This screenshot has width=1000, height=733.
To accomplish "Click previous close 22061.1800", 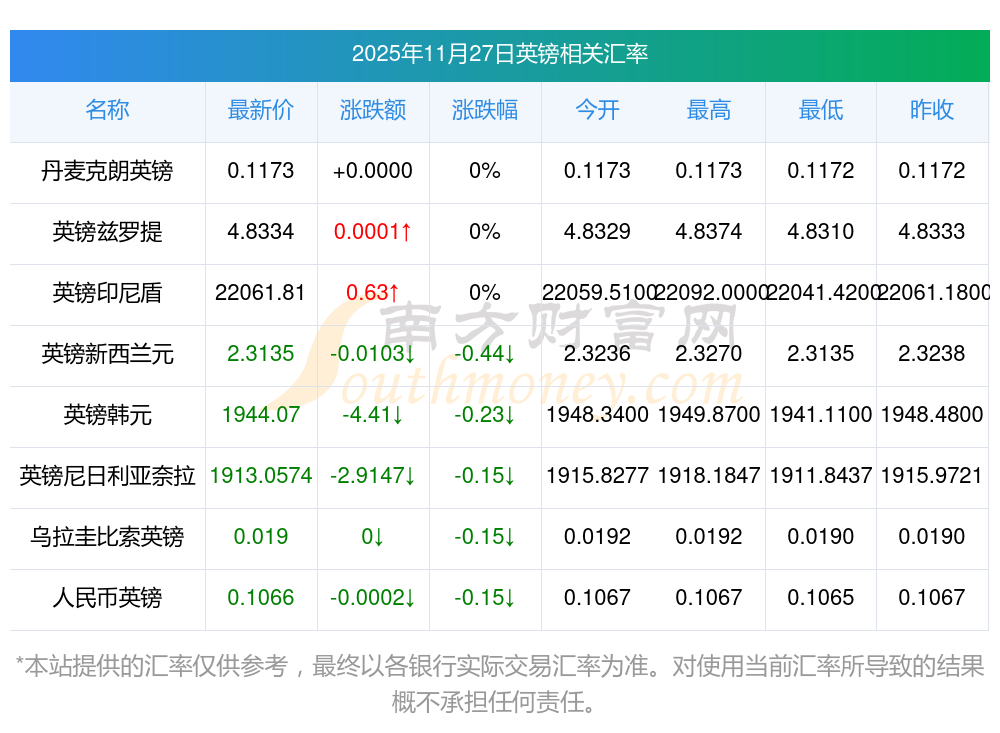I will coord(934,293).
